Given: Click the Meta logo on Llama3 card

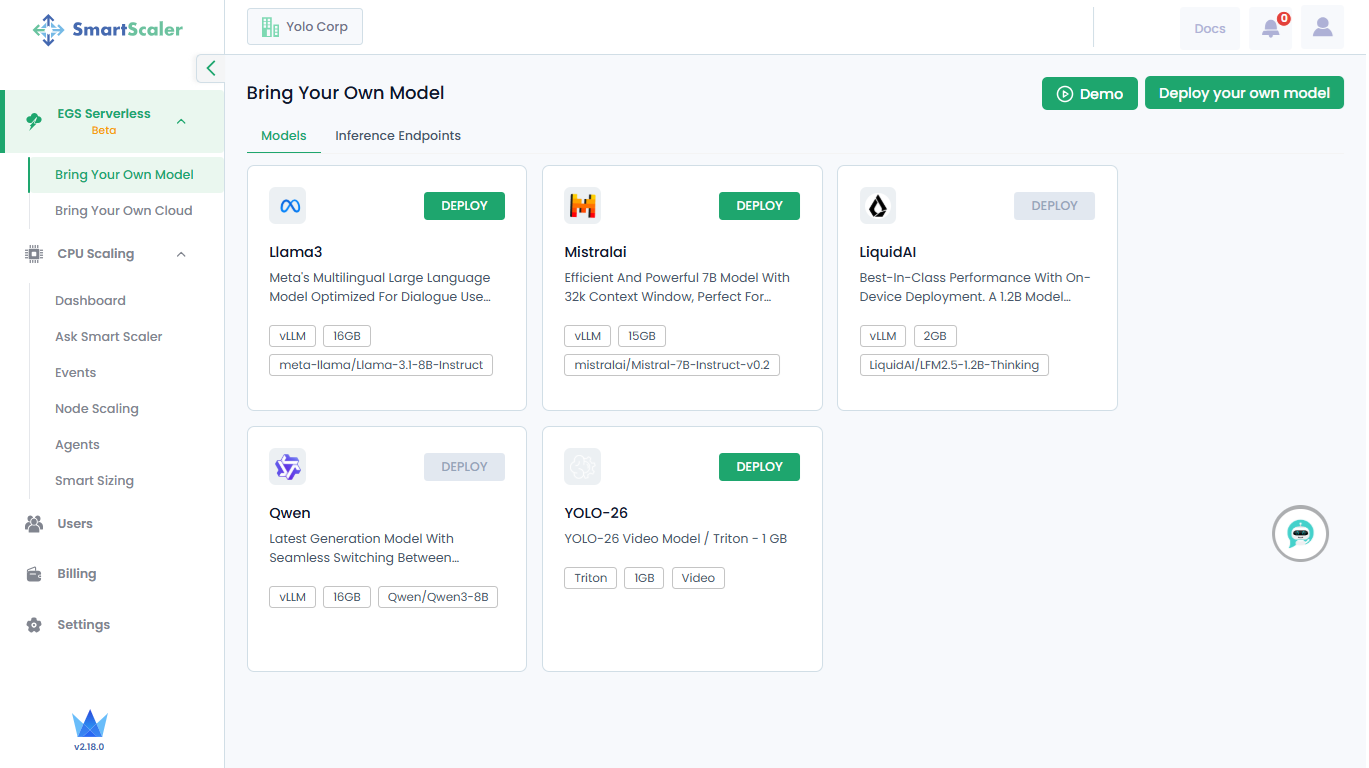Looking at the screenshot, I should [287, 206].
